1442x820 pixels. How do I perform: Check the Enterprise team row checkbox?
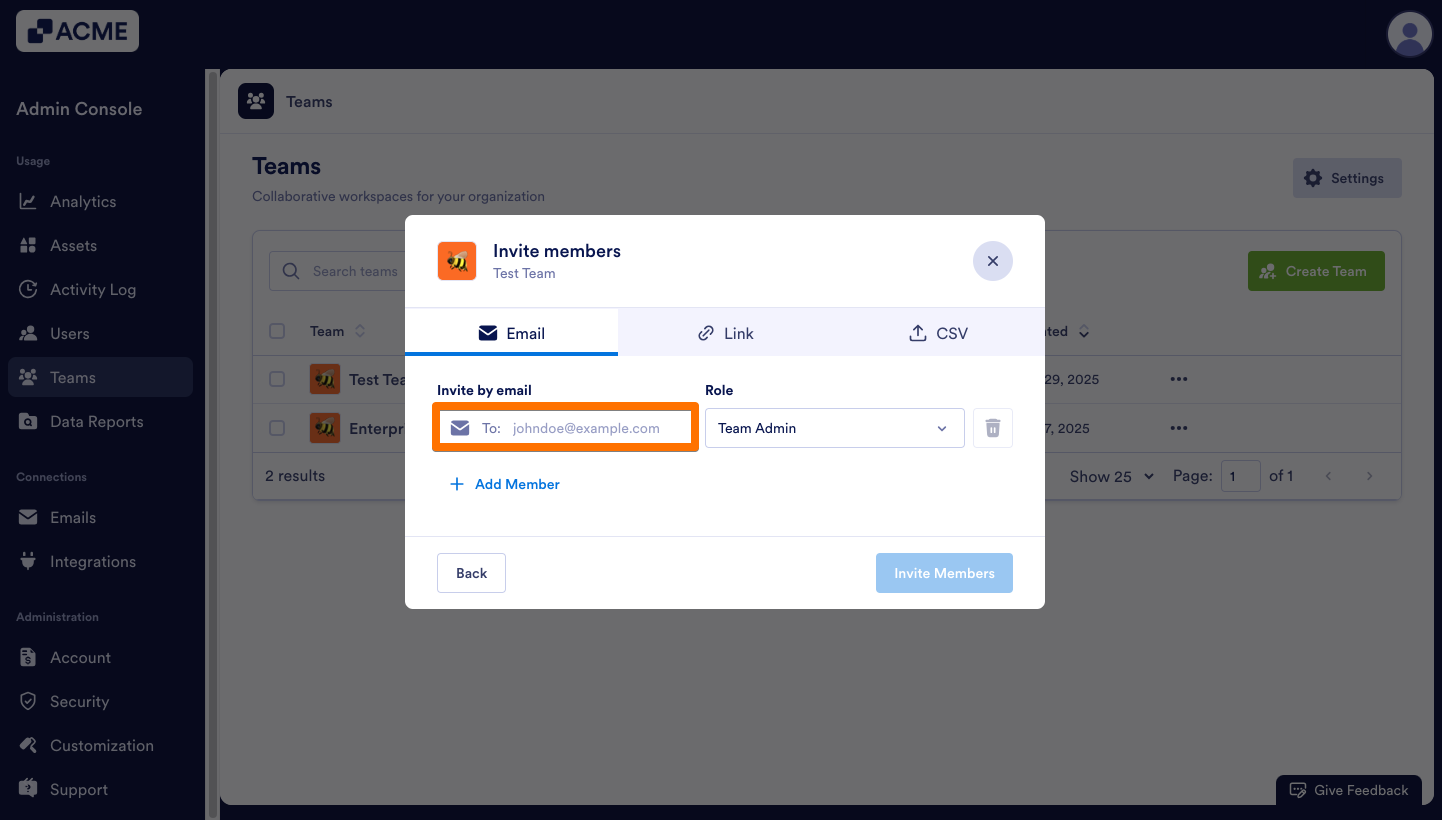(x=277, y=427)
